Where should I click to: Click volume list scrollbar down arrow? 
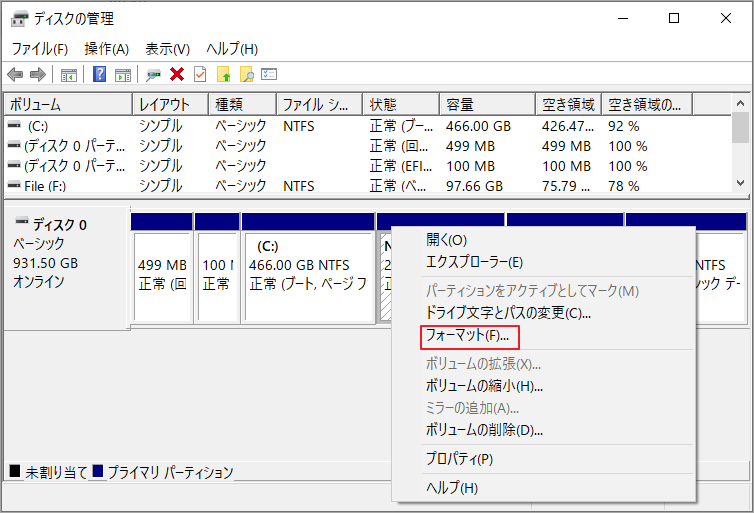(740, 183)
